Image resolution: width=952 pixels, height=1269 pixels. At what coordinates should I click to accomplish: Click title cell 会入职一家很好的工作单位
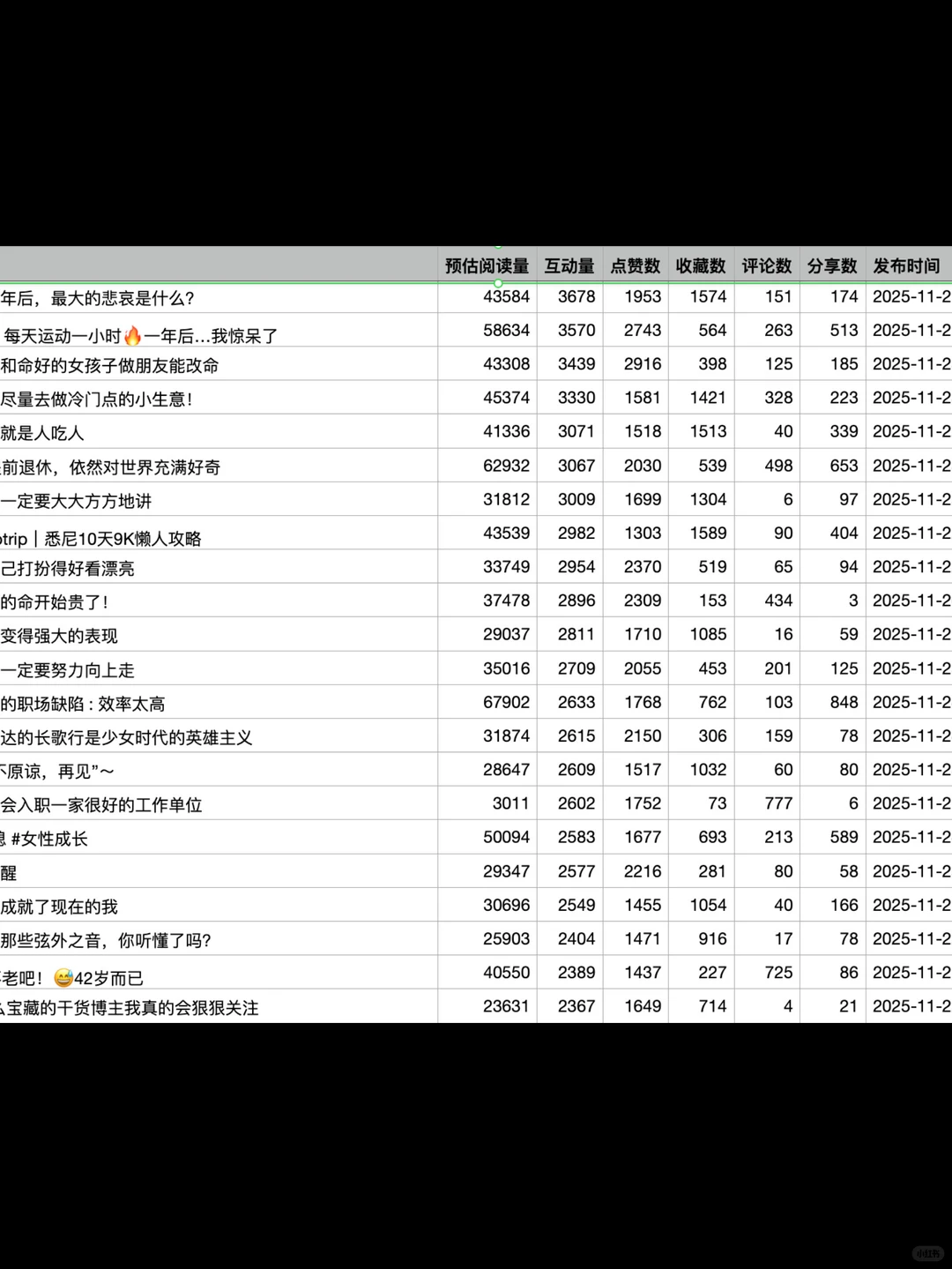[x=219, y=804]
